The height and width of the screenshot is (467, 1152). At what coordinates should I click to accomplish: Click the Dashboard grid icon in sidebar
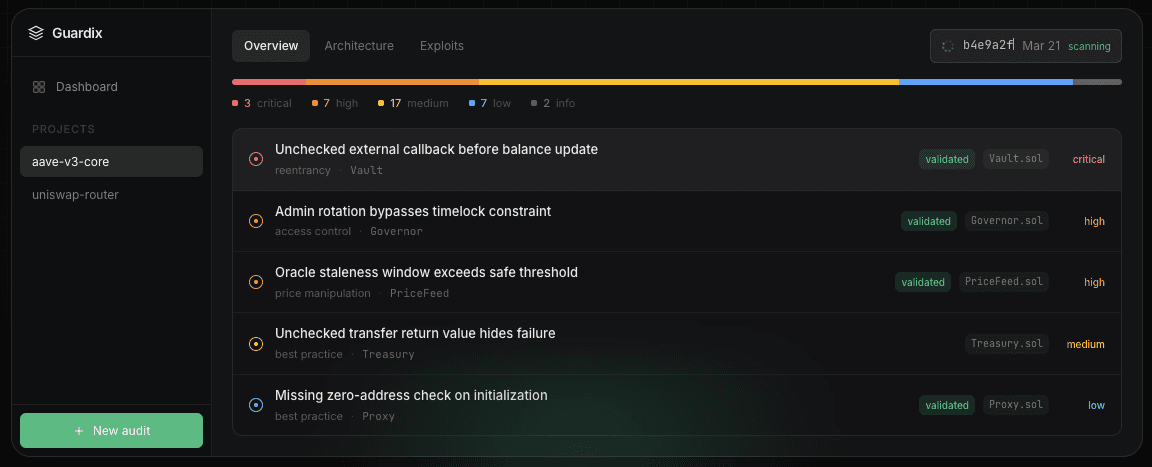[x=39, y=87]
